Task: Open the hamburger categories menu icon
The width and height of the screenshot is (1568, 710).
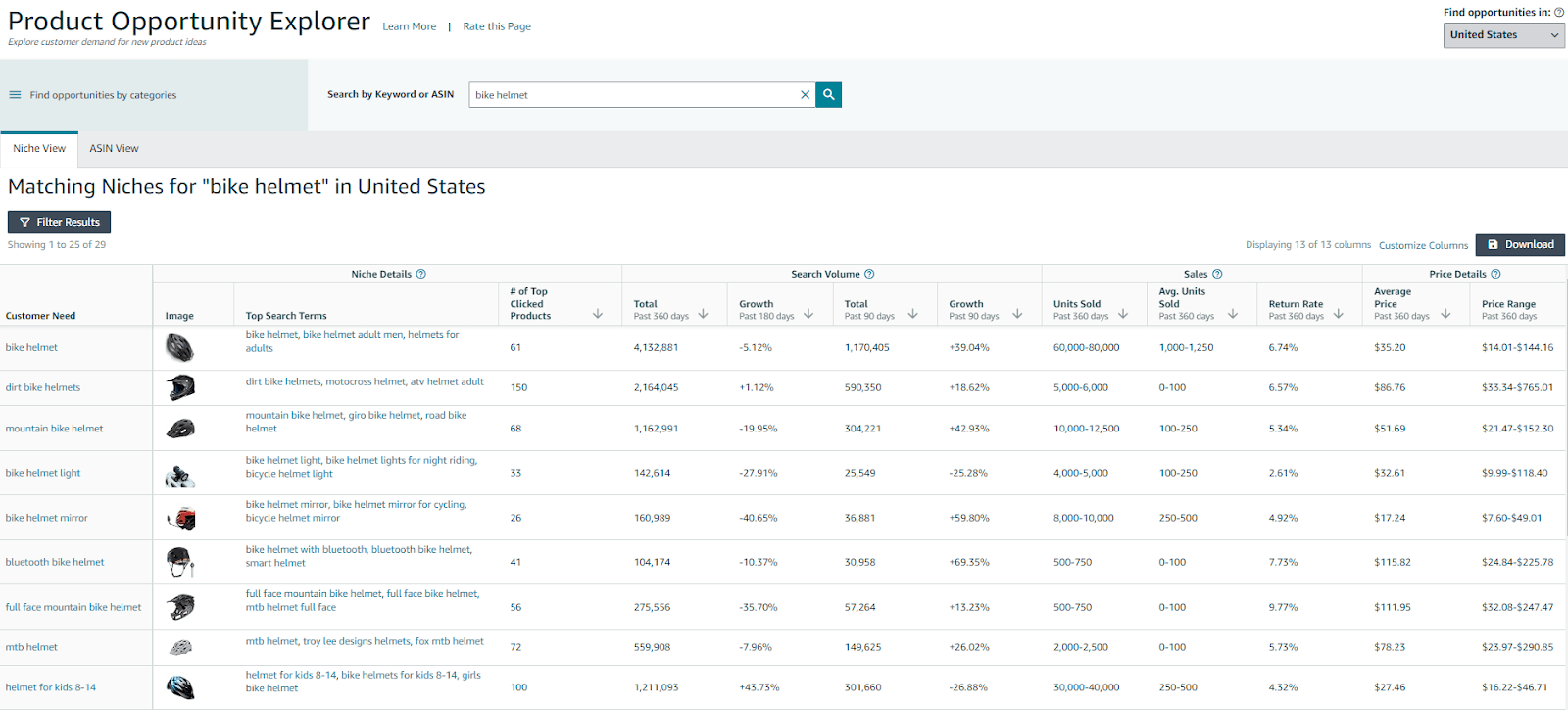Action: click(x=15, y=95)
